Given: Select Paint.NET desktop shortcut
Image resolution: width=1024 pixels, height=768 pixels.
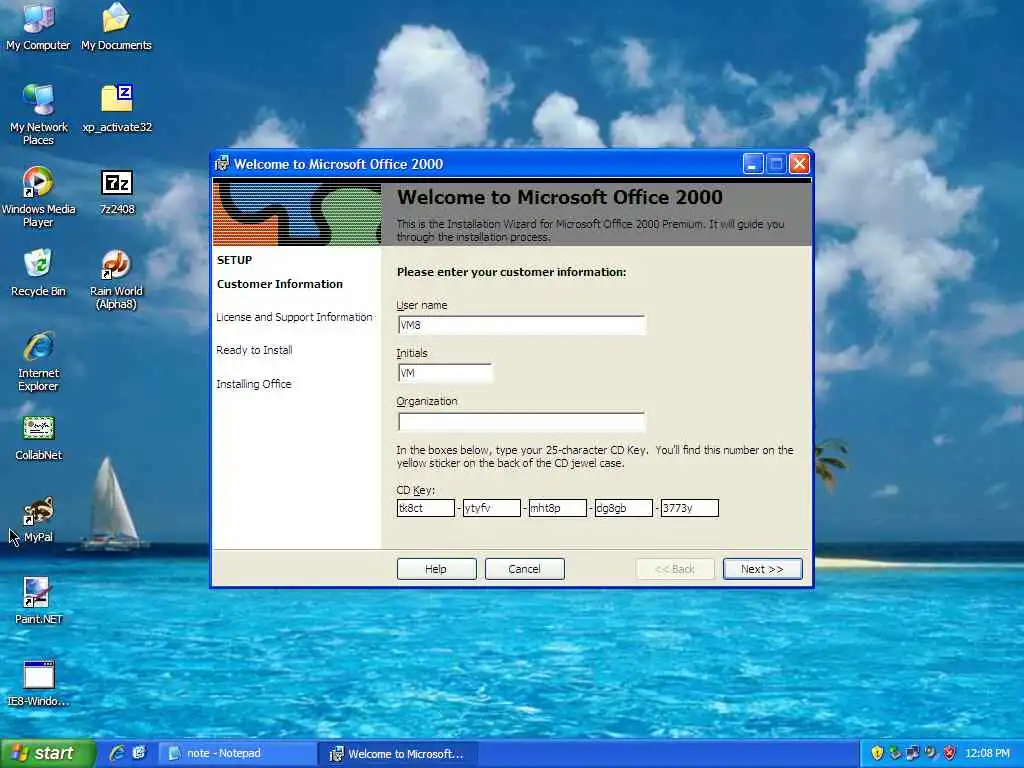Looking at the screenshot, I should coord(39,601).
